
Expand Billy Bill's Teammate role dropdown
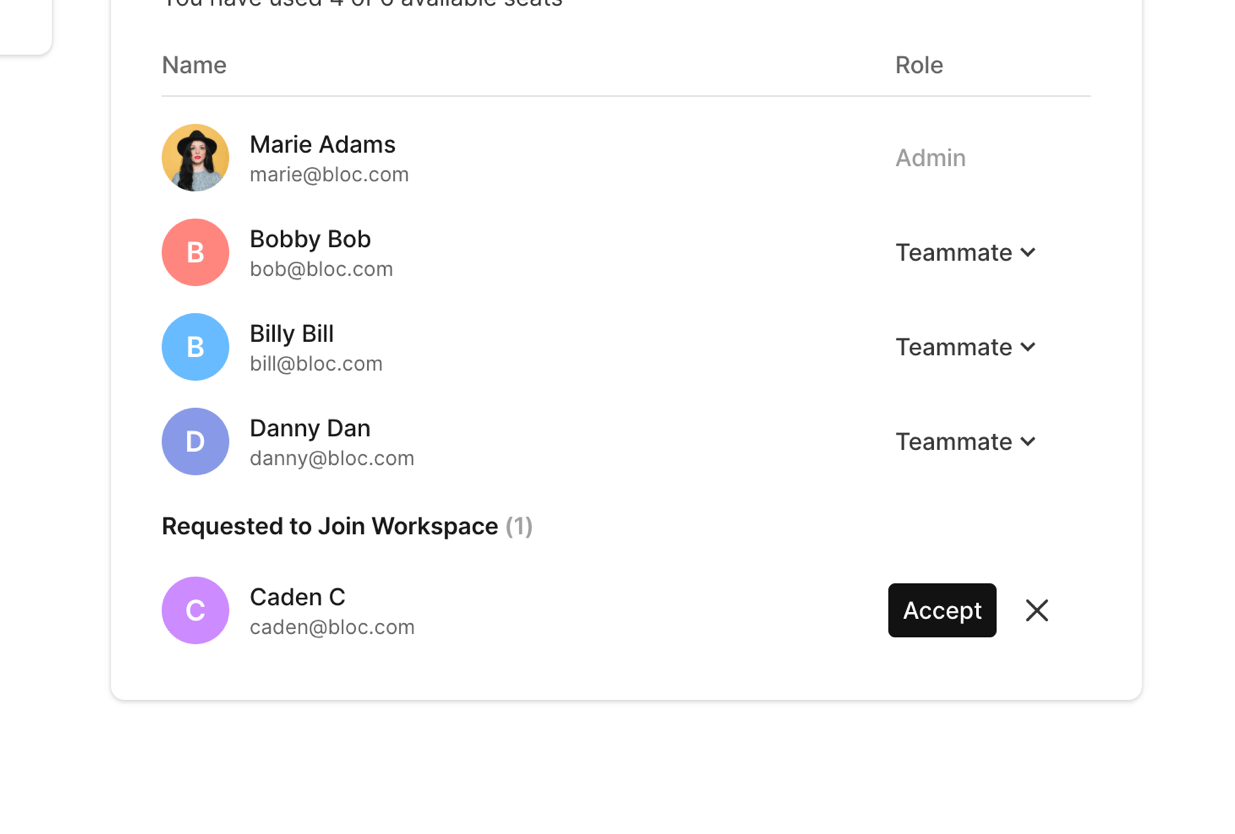[965, 347]
